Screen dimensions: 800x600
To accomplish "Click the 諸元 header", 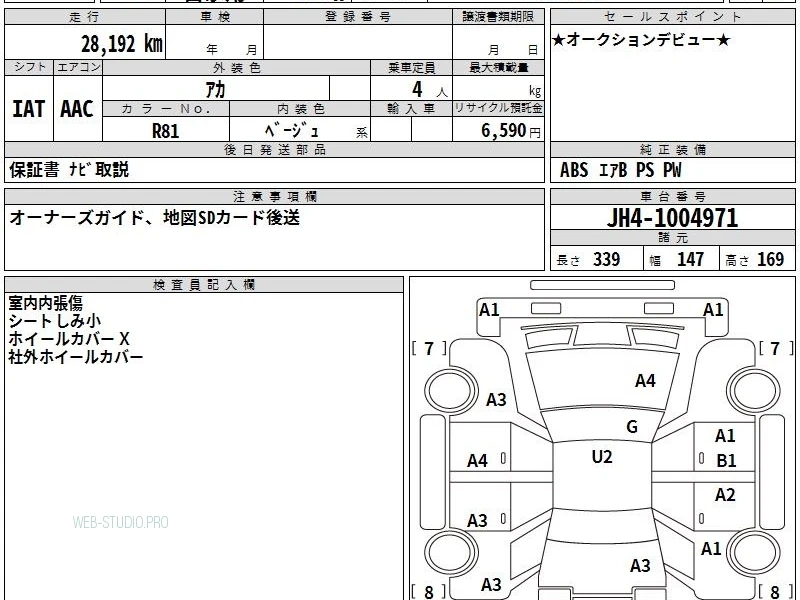I will click(x=672, y=238).
